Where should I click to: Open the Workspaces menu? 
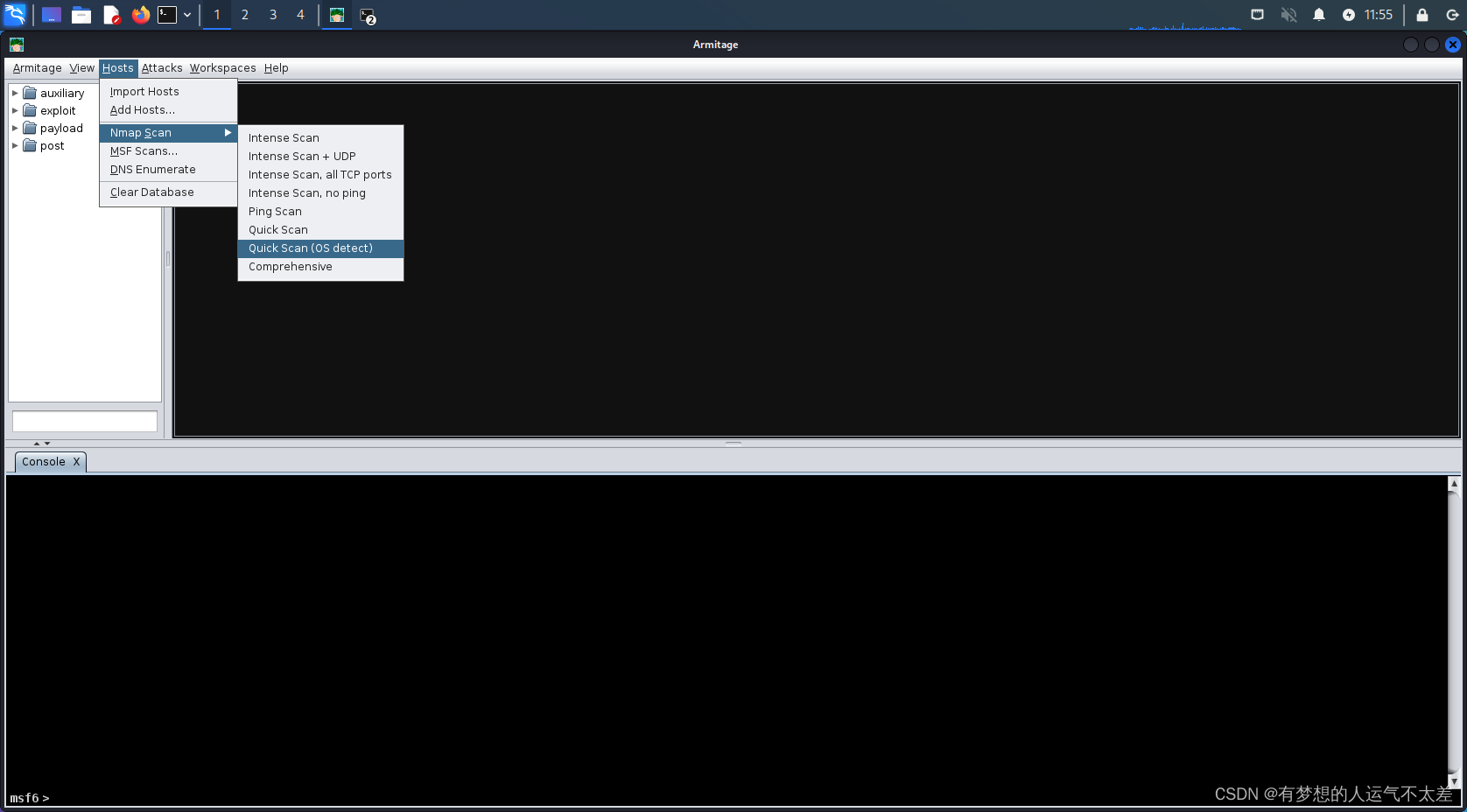pos(223,68)
